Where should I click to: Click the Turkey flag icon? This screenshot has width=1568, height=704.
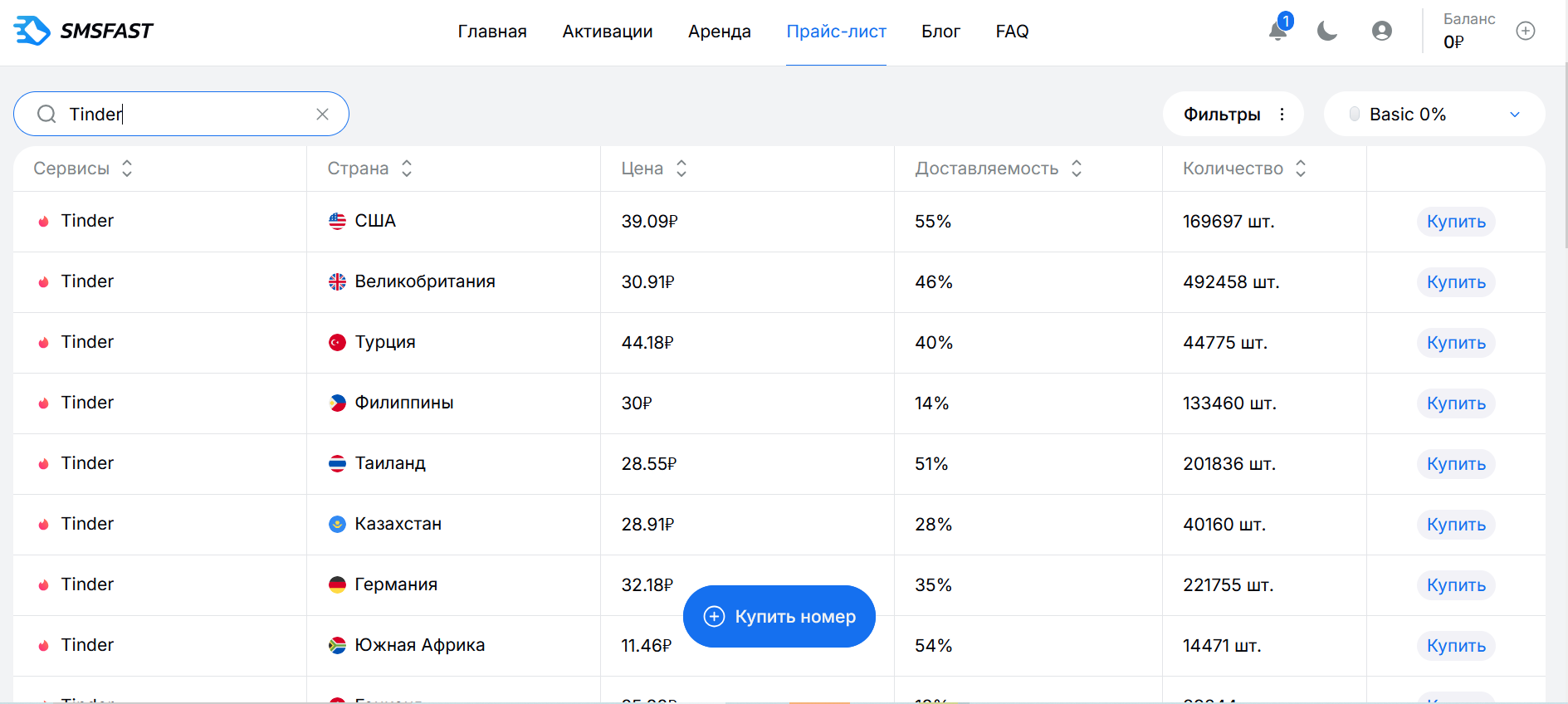(x=337, y=343)
